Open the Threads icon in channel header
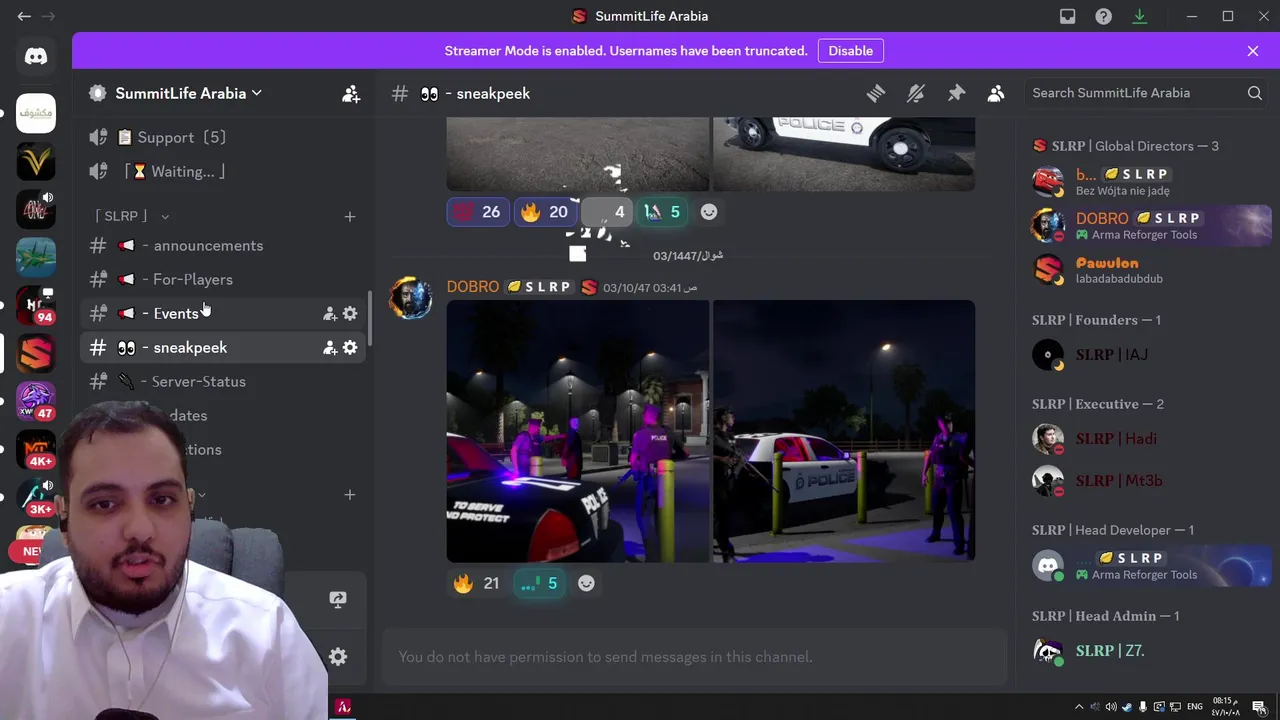 tap(876, 93)
